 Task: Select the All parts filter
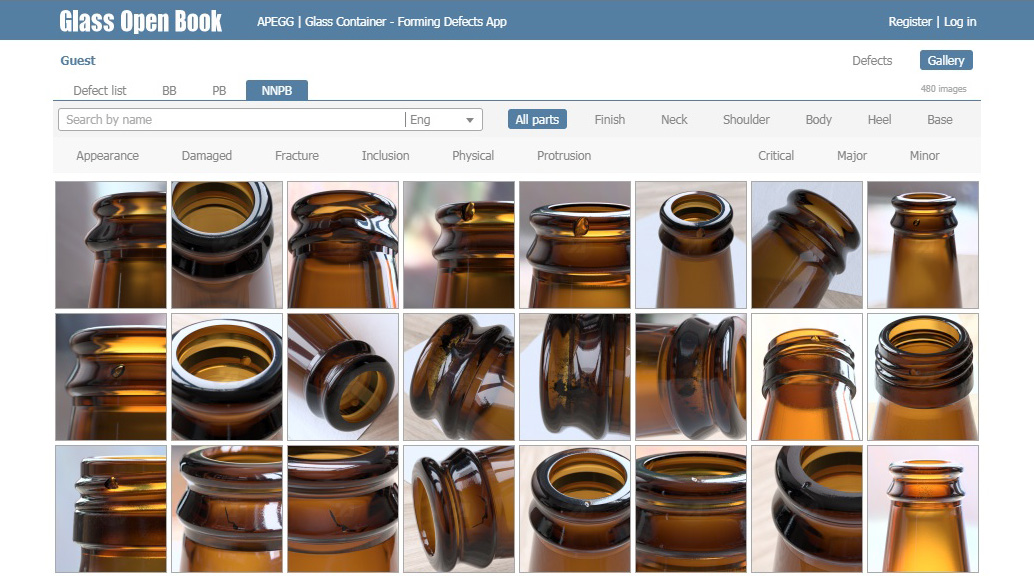(537, 119)
